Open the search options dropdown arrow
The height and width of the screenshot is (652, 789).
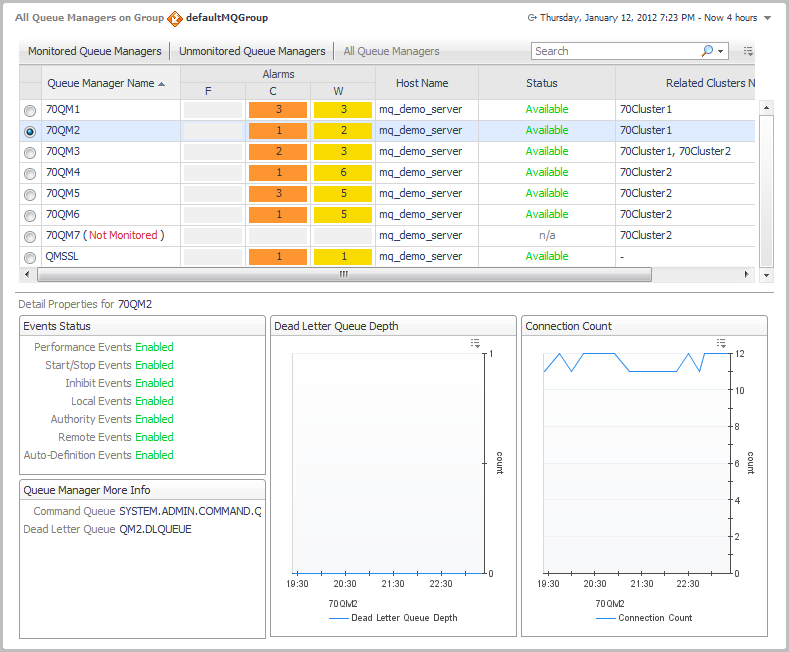[721, 51]
